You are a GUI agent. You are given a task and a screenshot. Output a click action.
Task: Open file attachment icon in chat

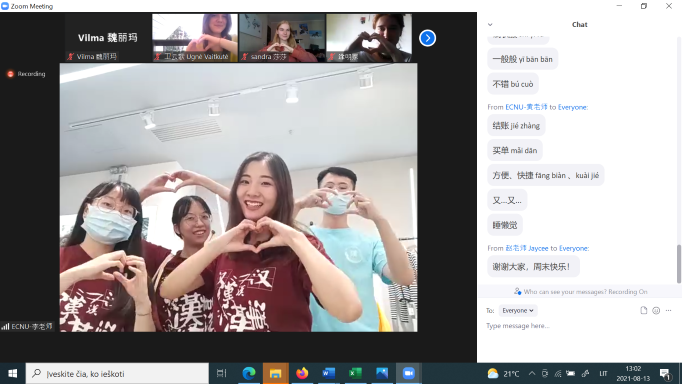point(643,310)
